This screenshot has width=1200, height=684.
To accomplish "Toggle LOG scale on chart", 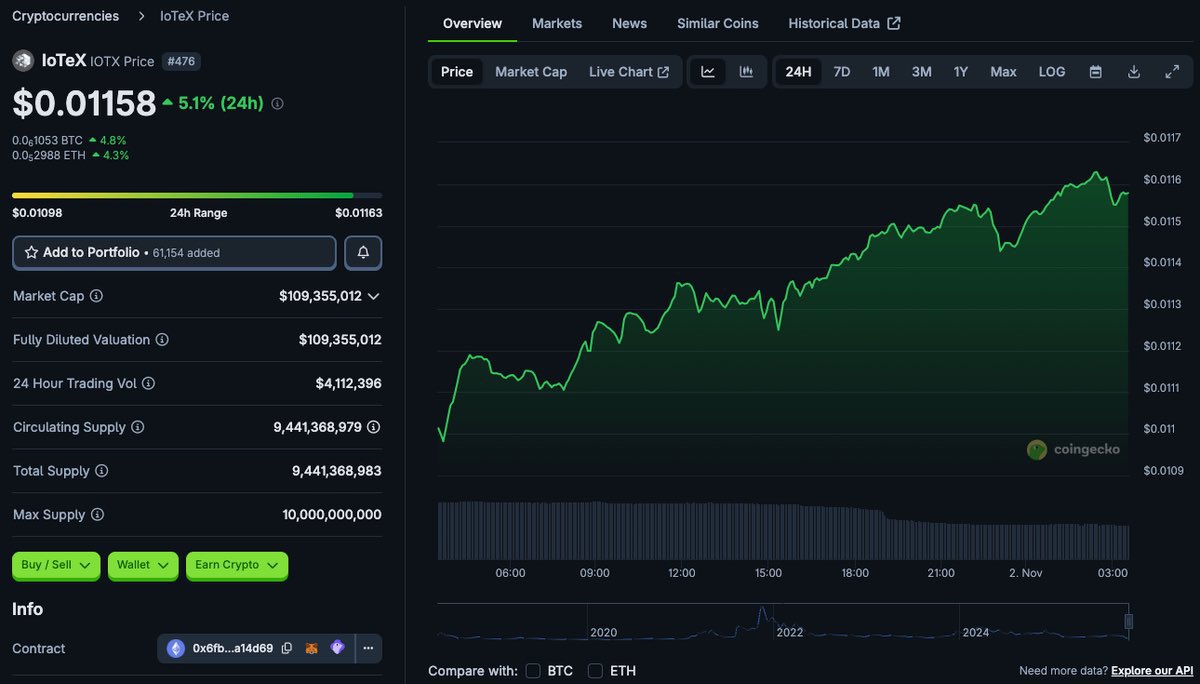I will tap(1052, 72).
